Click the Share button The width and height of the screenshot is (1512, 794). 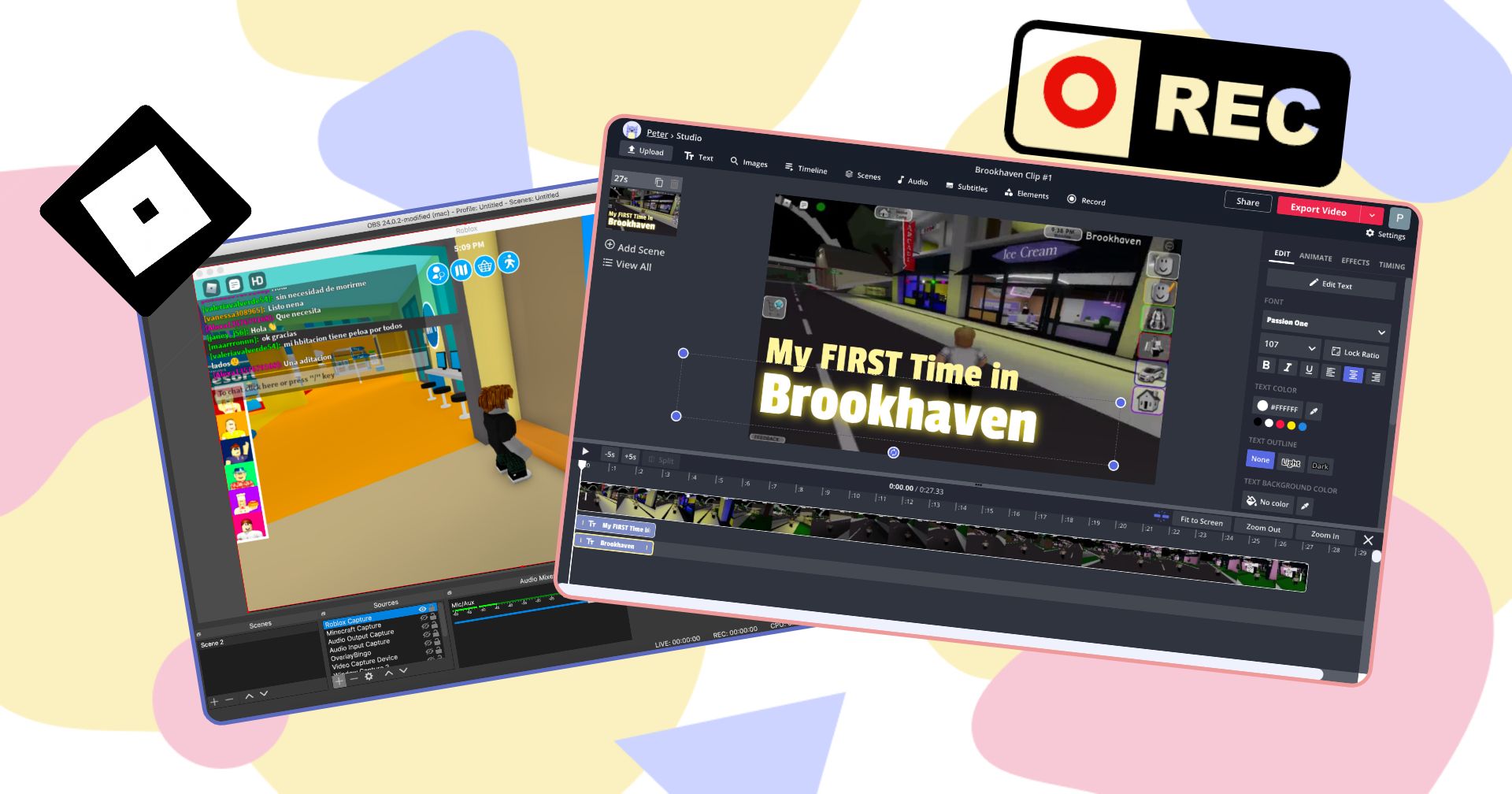(x=1247, y=202)
